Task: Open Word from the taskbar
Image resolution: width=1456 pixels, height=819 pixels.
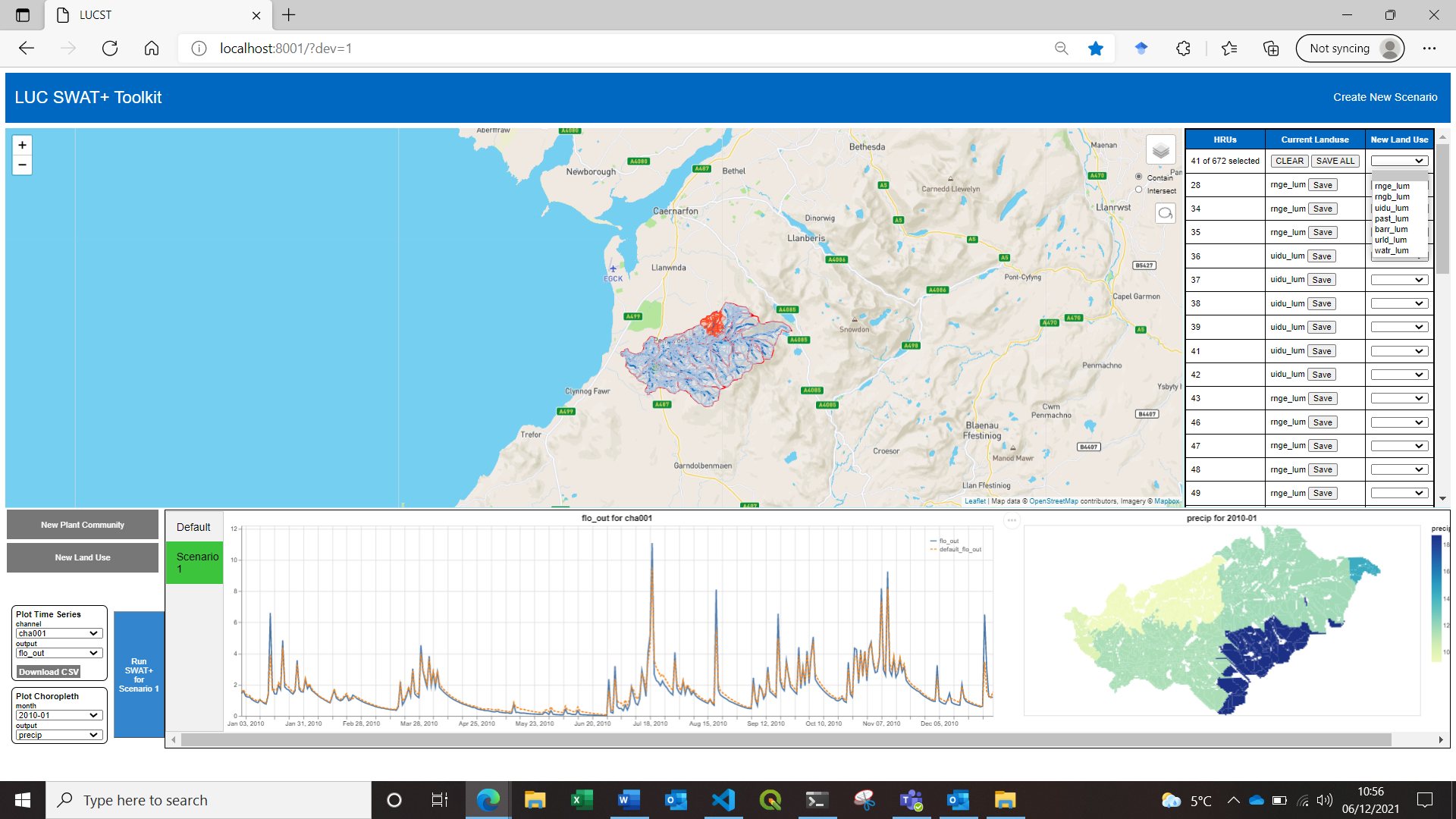Action: 629,800
